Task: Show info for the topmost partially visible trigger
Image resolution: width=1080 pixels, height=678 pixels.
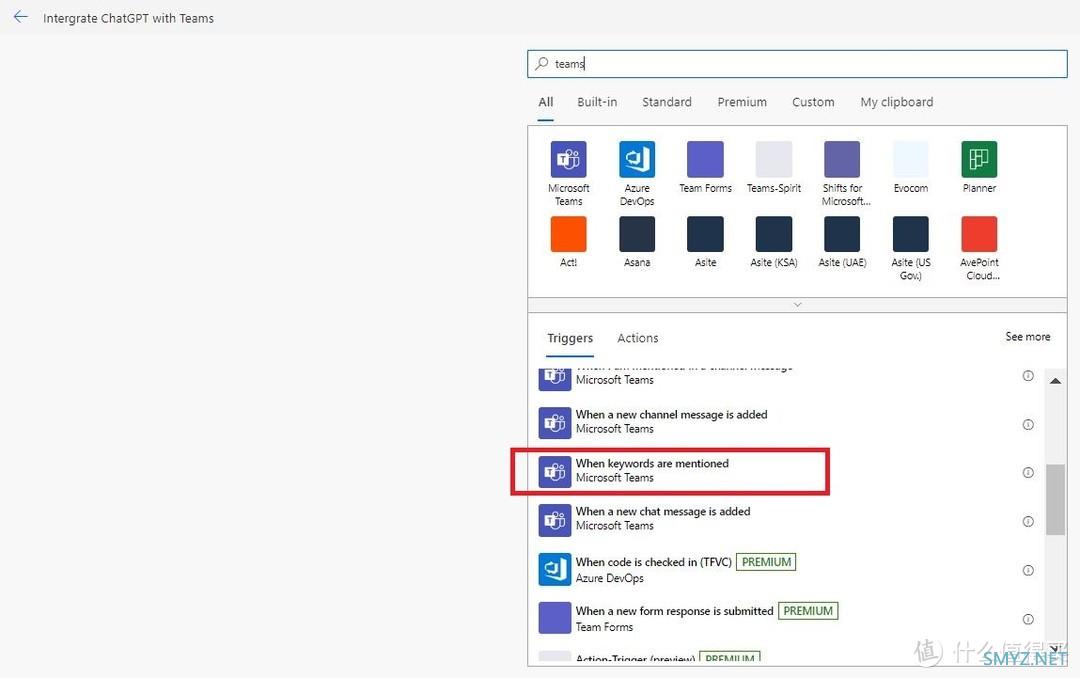Action: point(1028,376)
